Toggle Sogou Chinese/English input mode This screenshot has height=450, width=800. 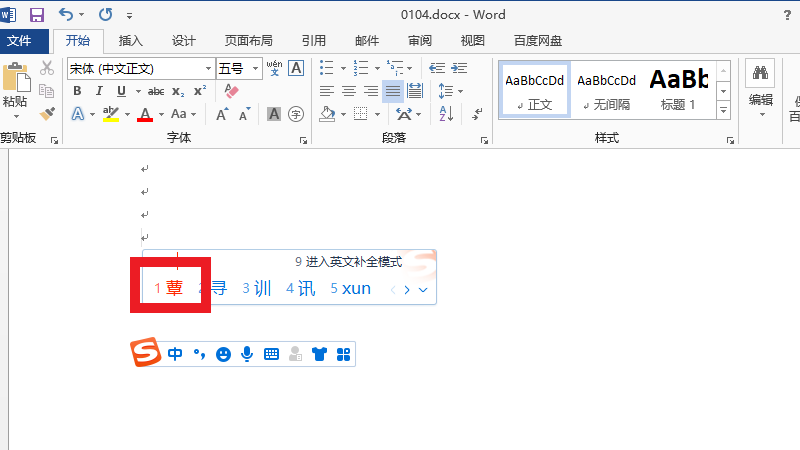click(x=175, y=354)
